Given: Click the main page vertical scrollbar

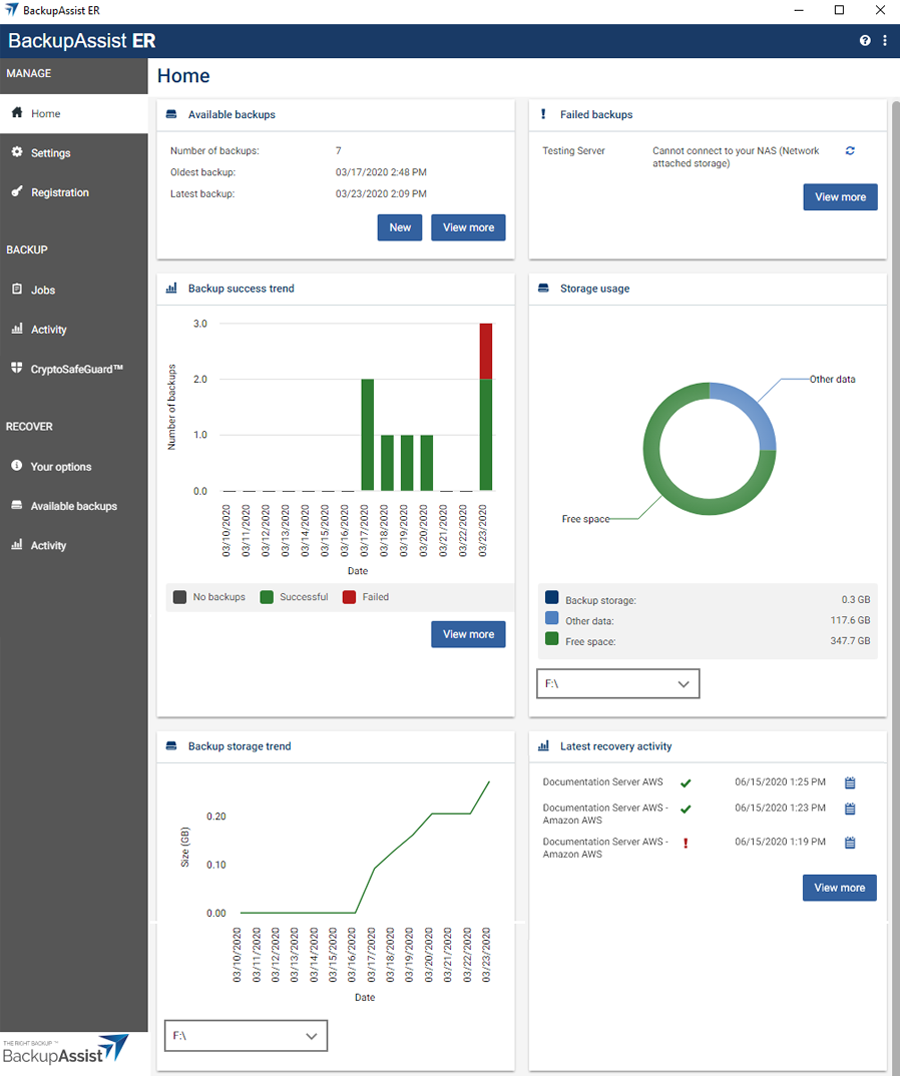Looking at the screenshot, I should pos(895,583).
